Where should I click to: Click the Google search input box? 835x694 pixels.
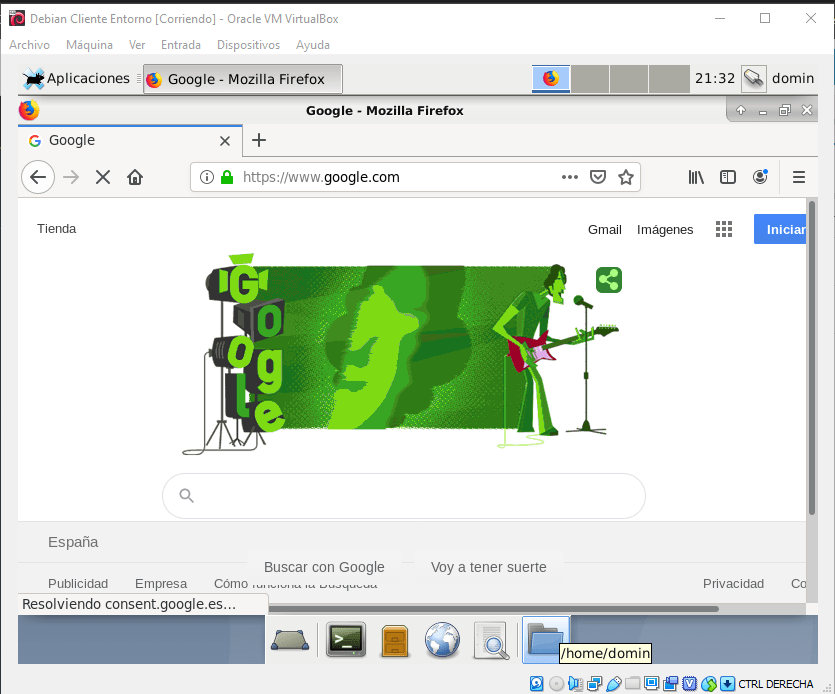pos(404,495)
